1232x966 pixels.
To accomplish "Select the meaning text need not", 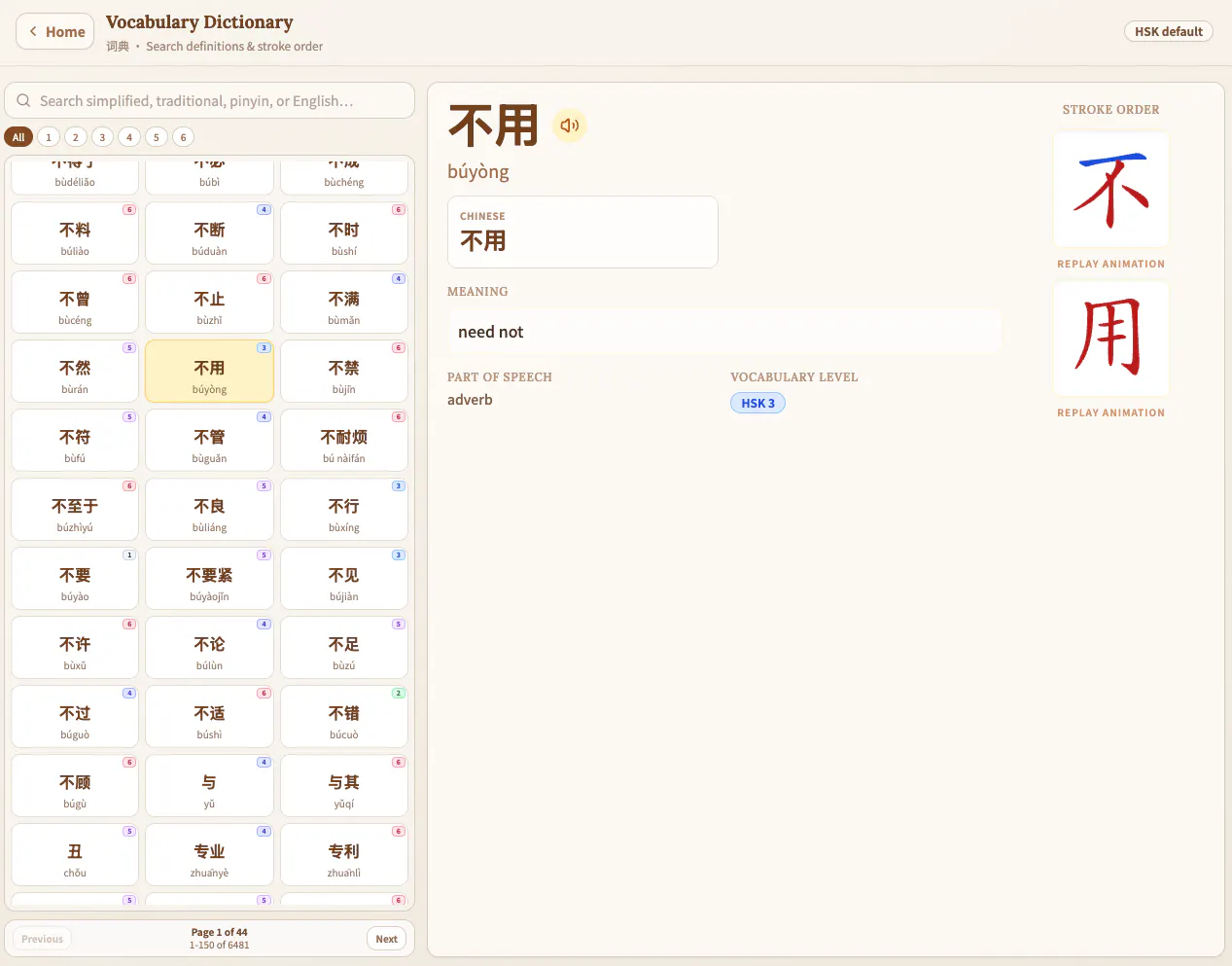I will tap(491, 332).
